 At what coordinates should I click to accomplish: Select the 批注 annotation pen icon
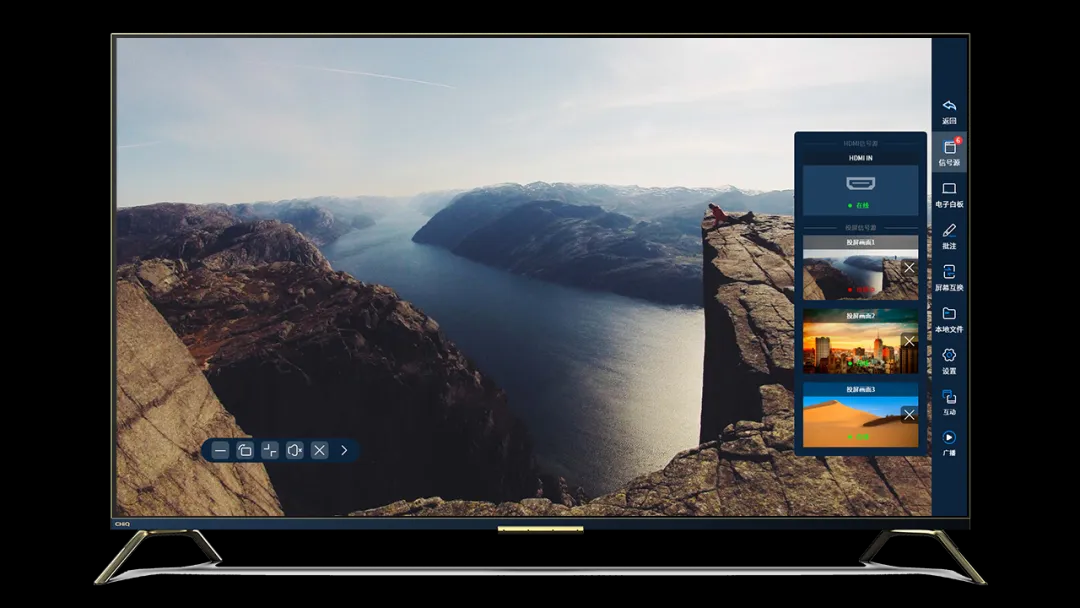(949, 230)
